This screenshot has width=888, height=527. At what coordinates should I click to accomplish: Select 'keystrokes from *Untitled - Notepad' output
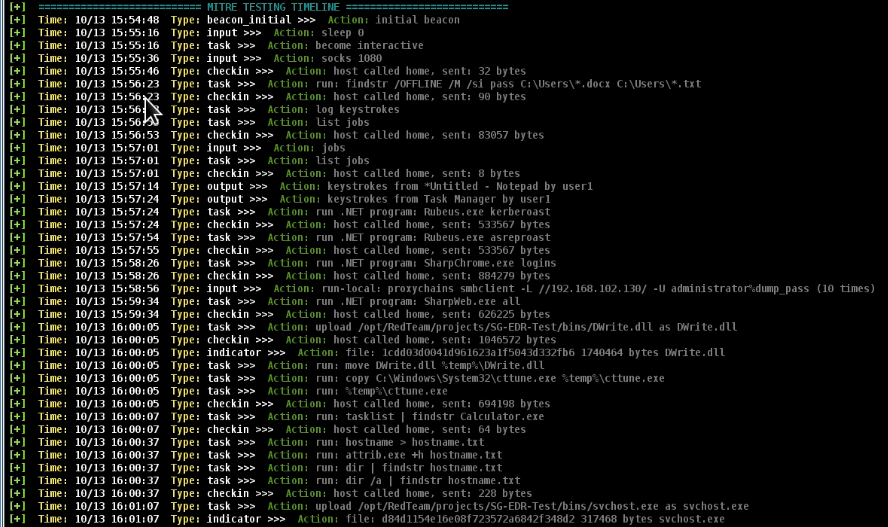click(x=460, y=186)
